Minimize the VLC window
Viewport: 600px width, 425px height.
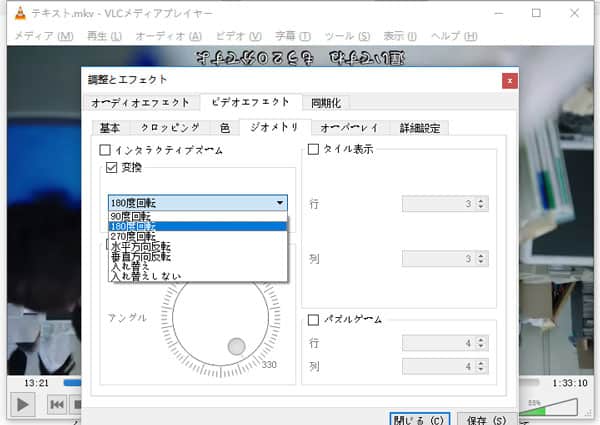(x=499, y=13)
